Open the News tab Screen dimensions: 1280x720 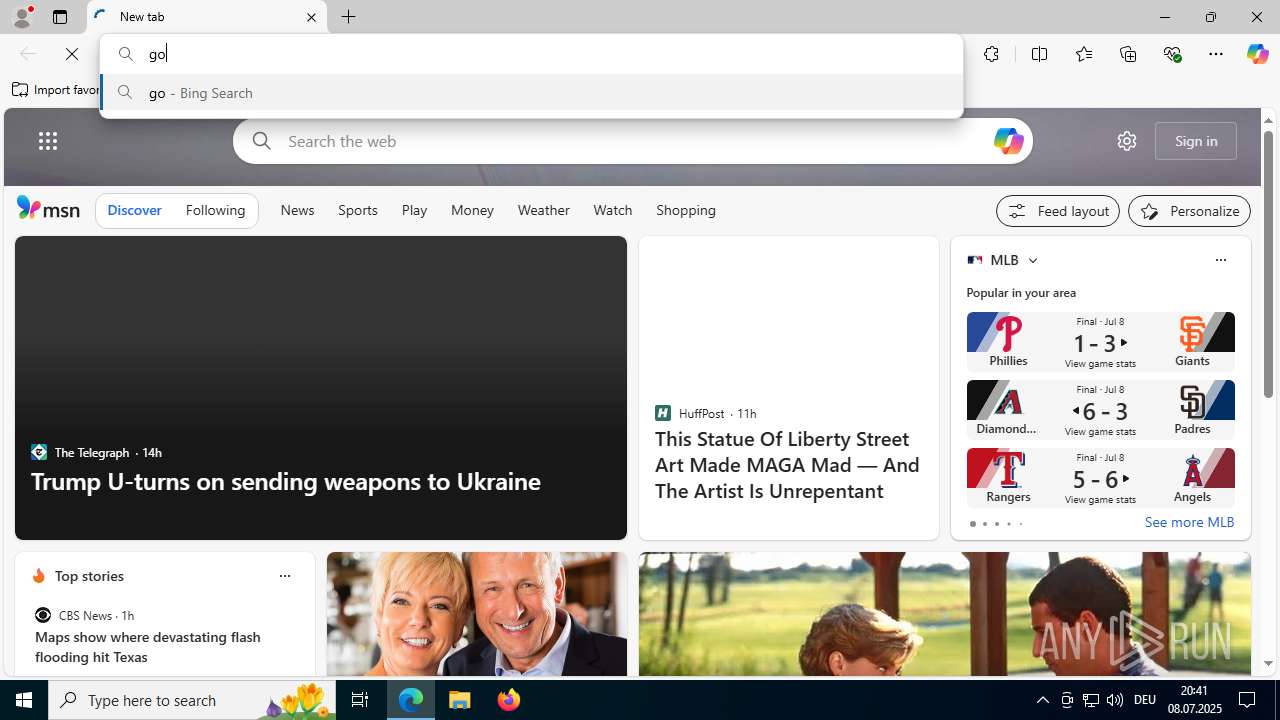click(x=297, y=210)
